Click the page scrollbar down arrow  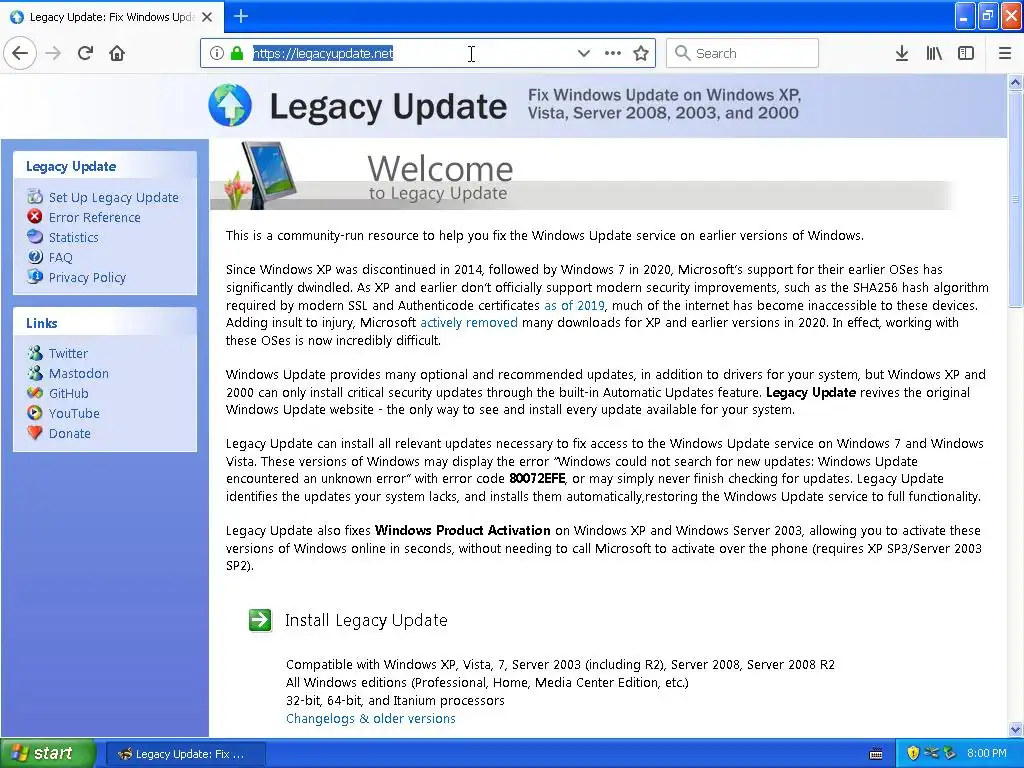[x=1015, y=729]
